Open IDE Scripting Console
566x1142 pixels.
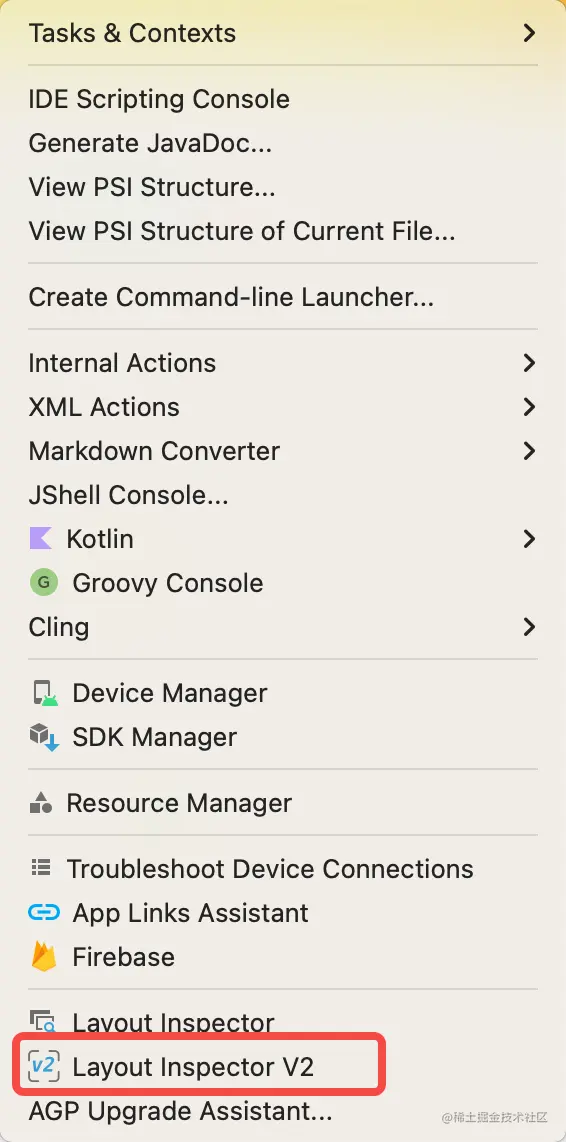(159, 99)
